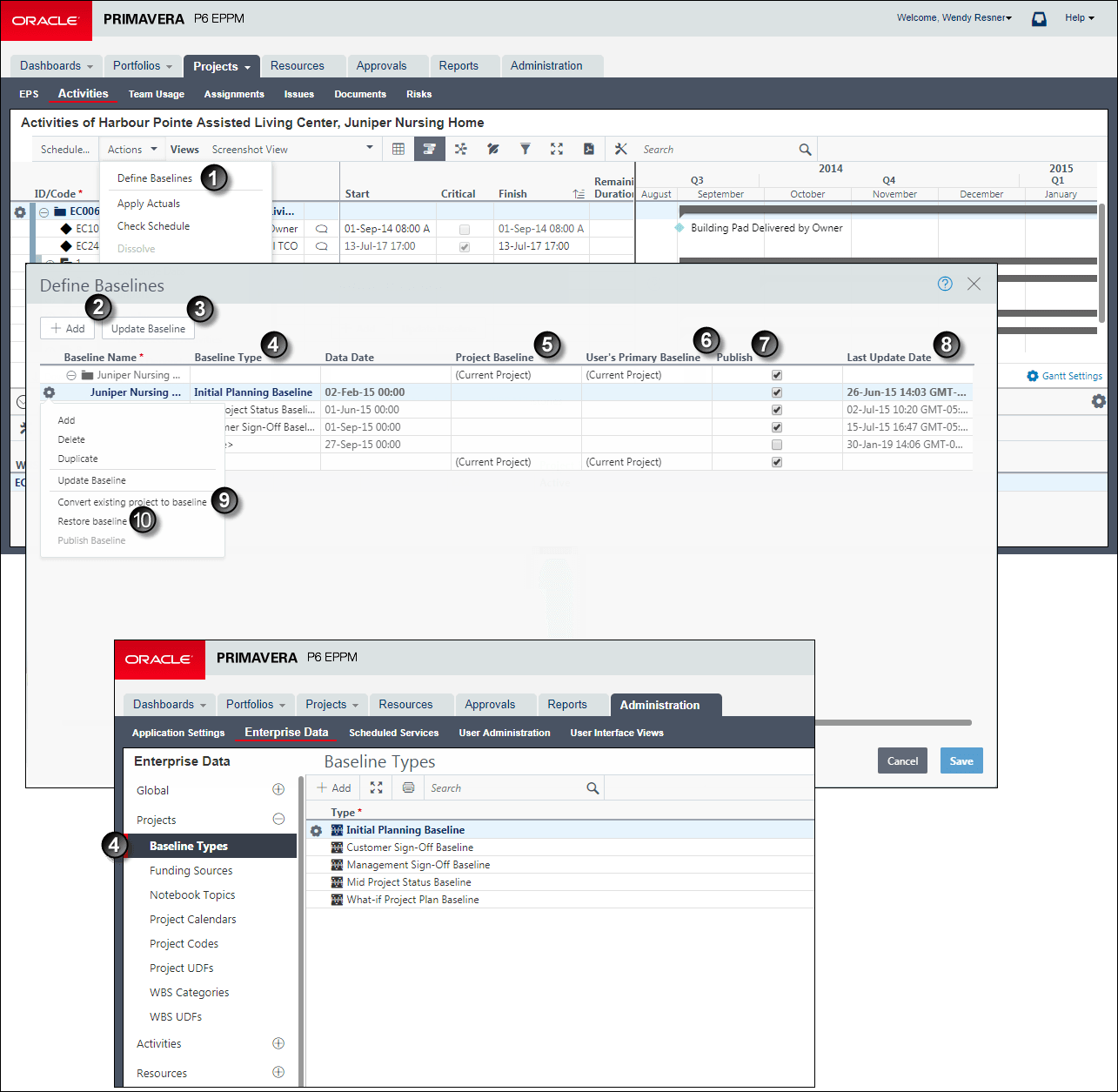Toggle Critical checkbox for 13-Jul-17 activity
This screenshot has width=1118, height=1092.
pos(465,247)
